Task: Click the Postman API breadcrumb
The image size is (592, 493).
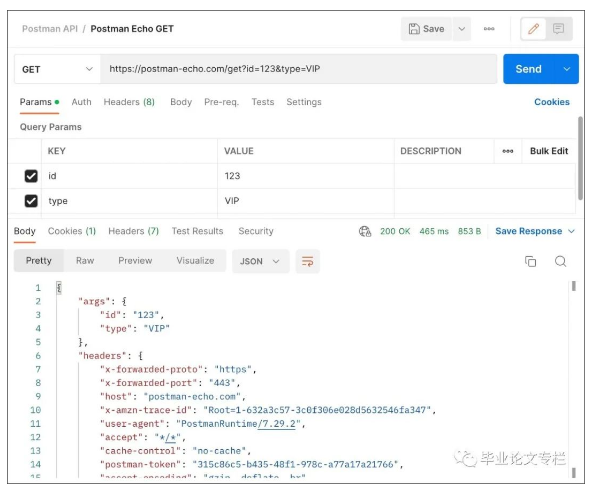Action: point(50,29)
